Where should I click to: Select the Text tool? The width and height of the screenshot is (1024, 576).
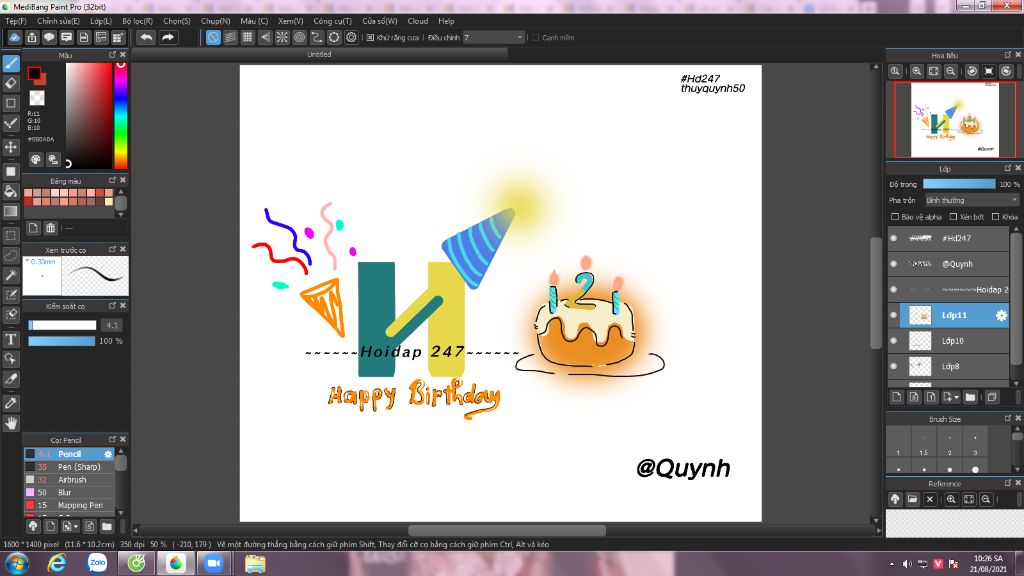11,339
